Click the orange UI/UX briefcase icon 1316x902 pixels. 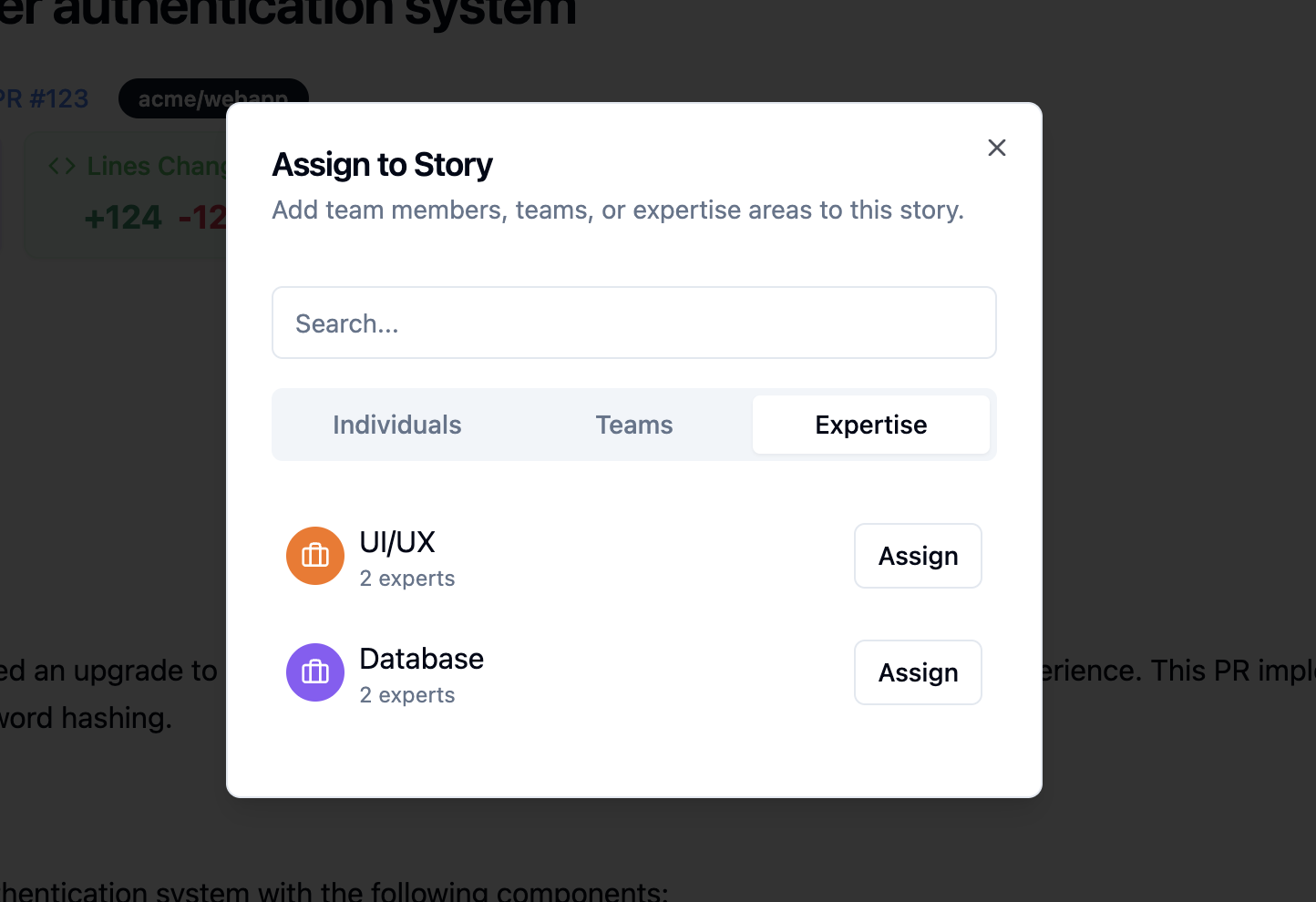[315, 556]
